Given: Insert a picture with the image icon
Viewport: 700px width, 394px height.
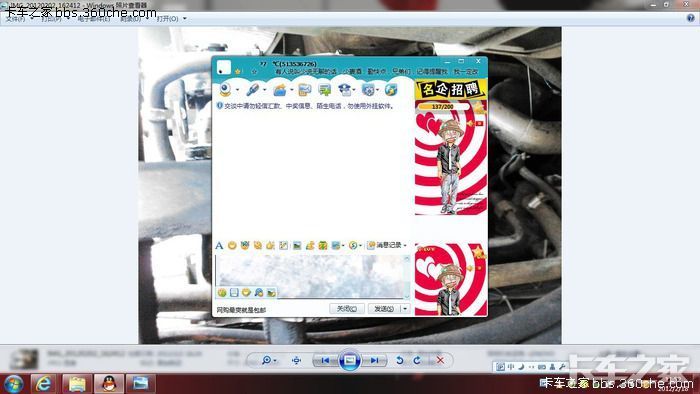Looking at the screenshot, I should pyautogui.click(x=296, y=245).
